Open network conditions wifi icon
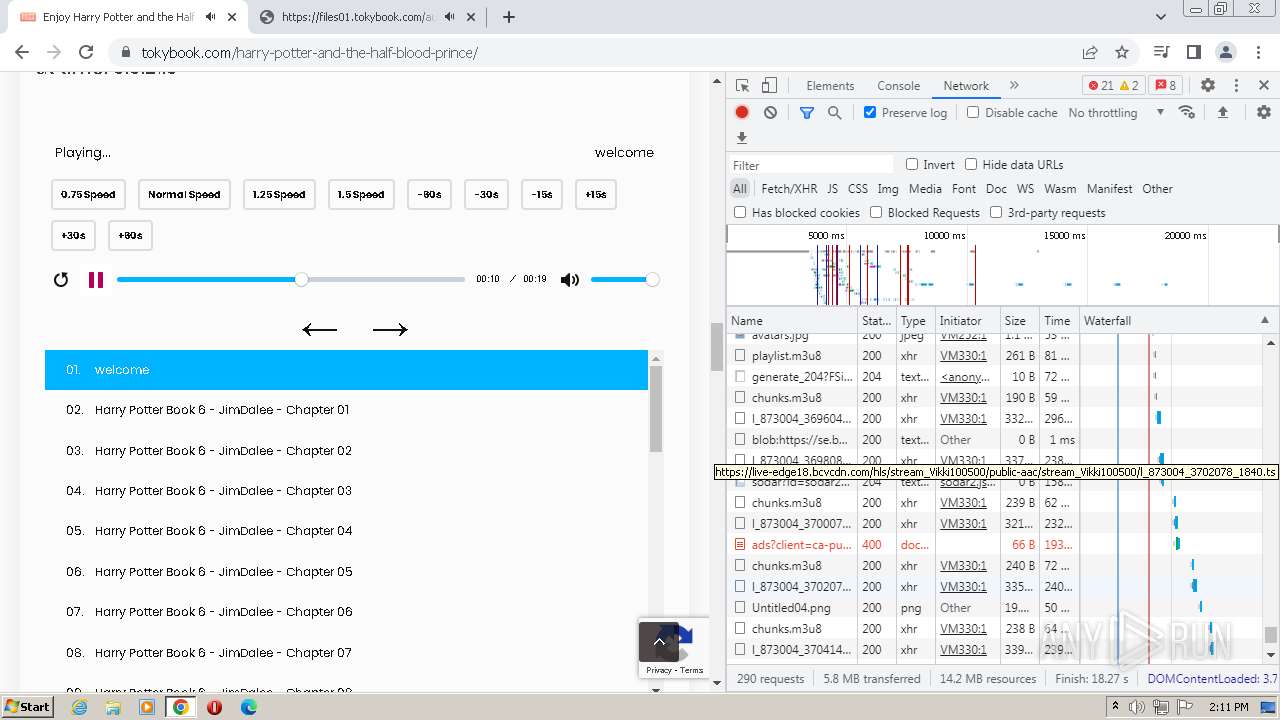 (x=1187, y=112)
